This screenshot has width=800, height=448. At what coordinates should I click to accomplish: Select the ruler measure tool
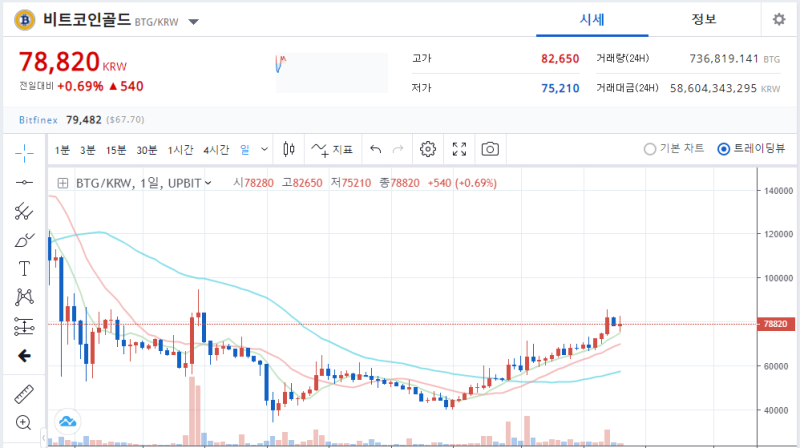(24, 394)
